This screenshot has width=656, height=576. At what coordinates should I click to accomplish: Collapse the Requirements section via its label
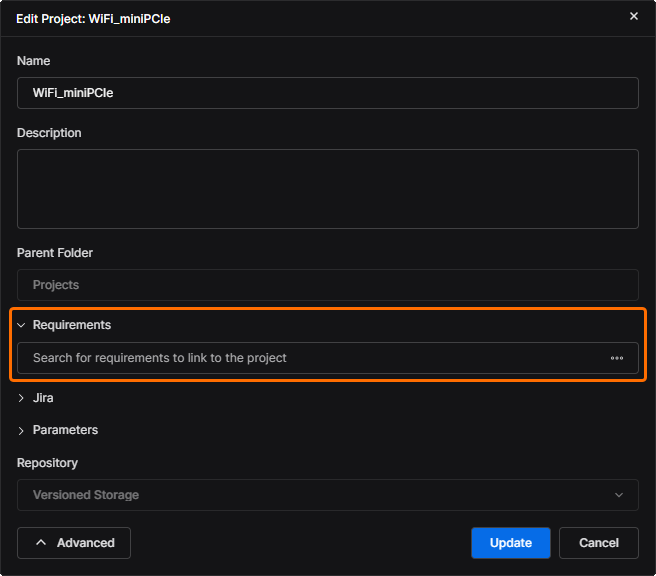click(x=72, y=325)
